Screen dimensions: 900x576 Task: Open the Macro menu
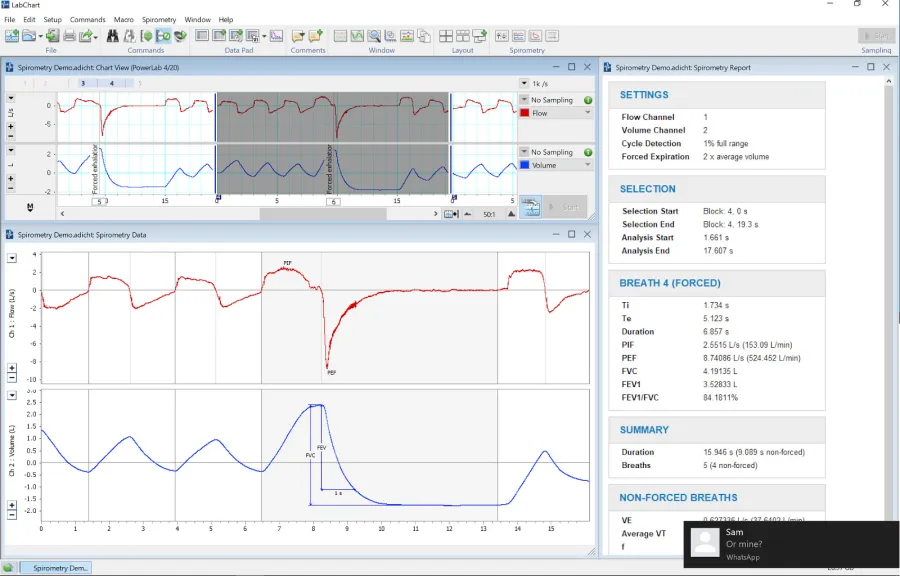tap(124, 19)
